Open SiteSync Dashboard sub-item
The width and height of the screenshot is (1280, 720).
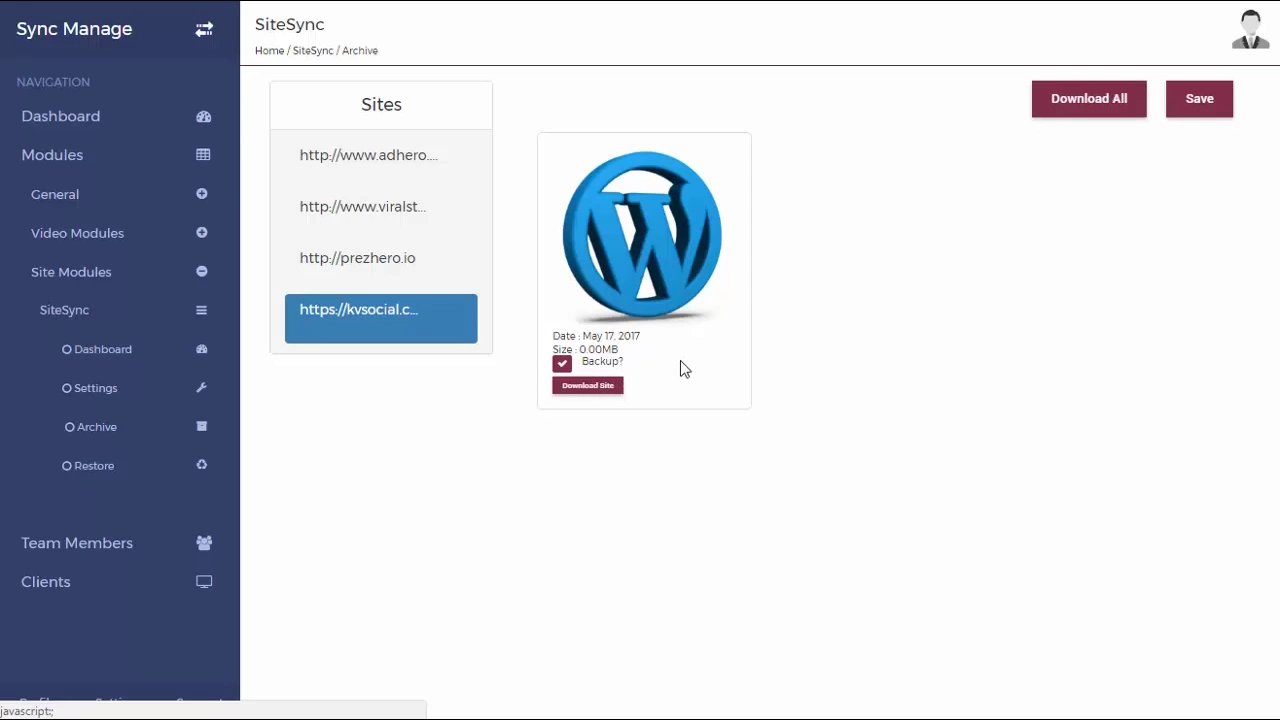[97, 349]
